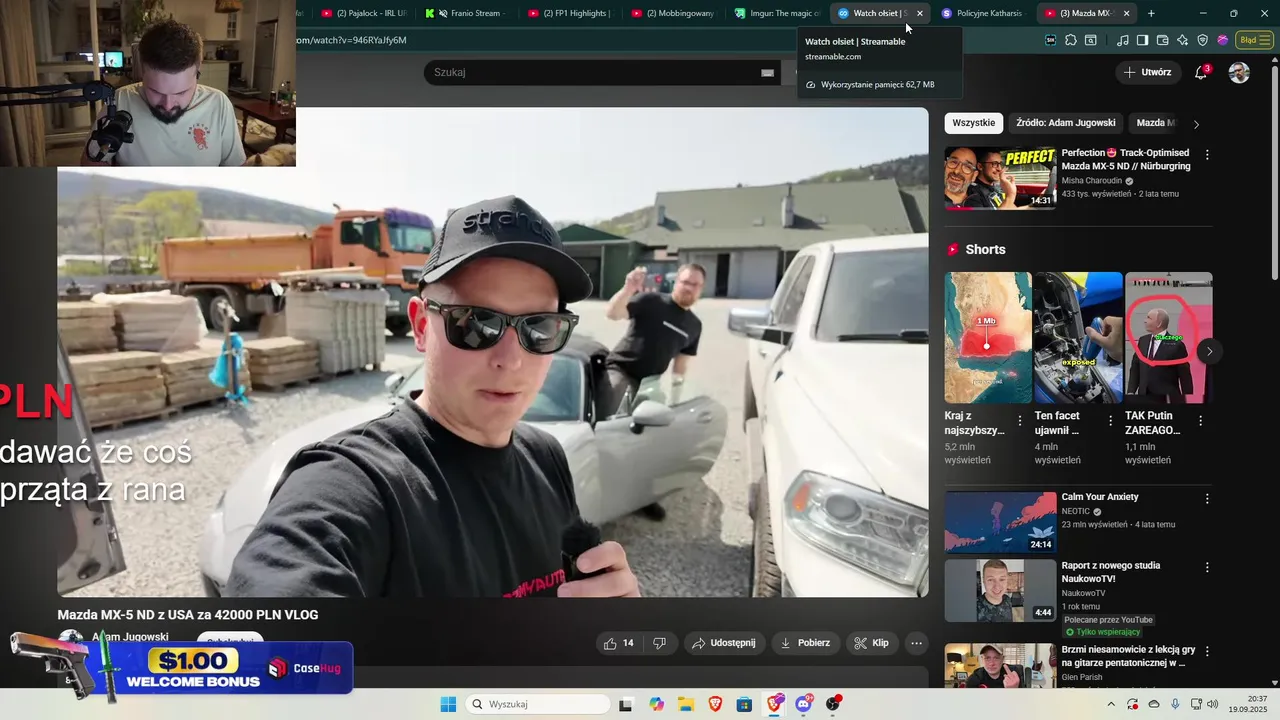The image size is (1280, 720).
Task: Open YouTube notifications bell
Action: coord(1201,72)
